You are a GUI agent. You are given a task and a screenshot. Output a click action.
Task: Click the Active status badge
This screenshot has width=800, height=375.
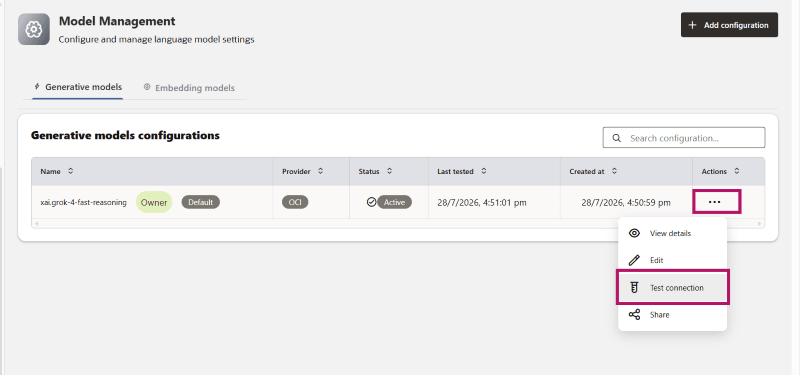pos(394,202)
